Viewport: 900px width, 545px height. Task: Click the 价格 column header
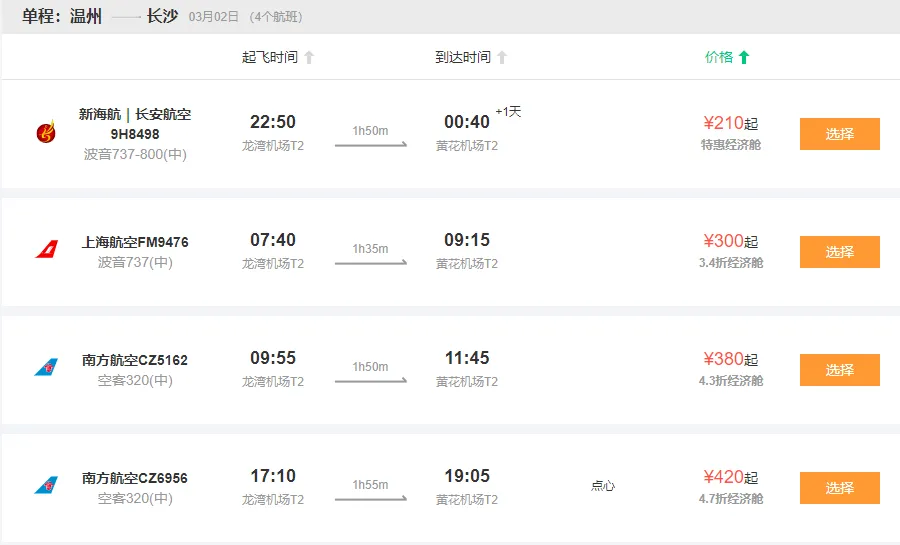click(719, 57)
